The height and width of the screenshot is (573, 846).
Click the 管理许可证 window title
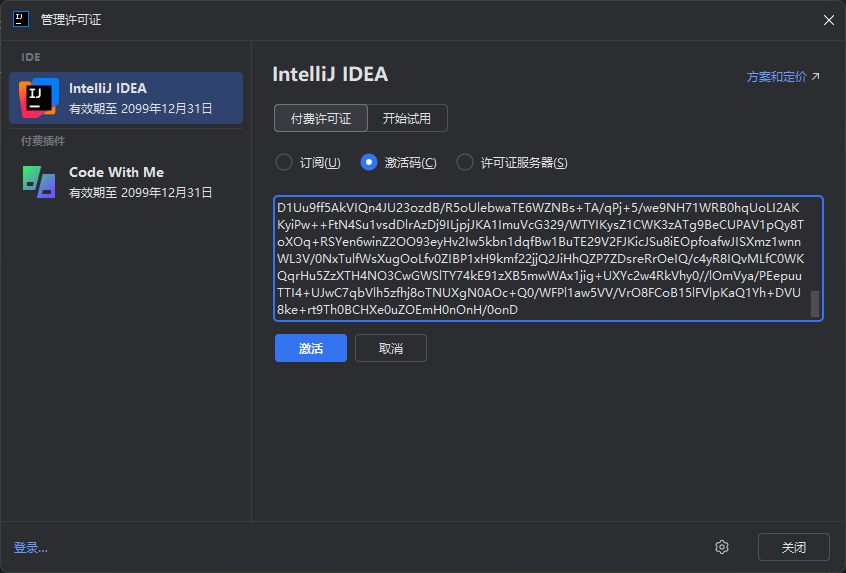pos(71,20)
